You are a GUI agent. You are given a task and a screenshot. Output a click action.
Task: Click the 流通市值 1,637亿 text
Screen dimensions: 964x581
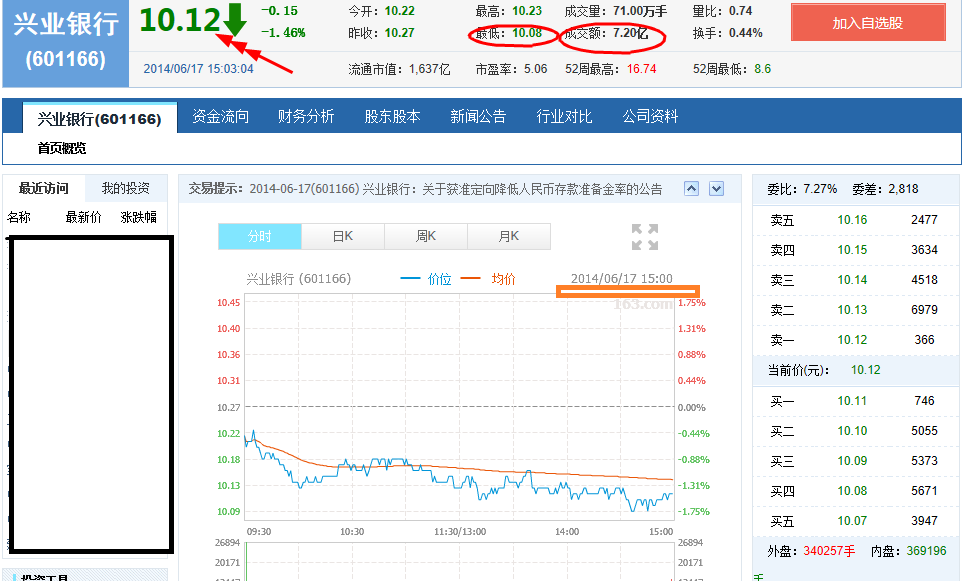(399, 69)
